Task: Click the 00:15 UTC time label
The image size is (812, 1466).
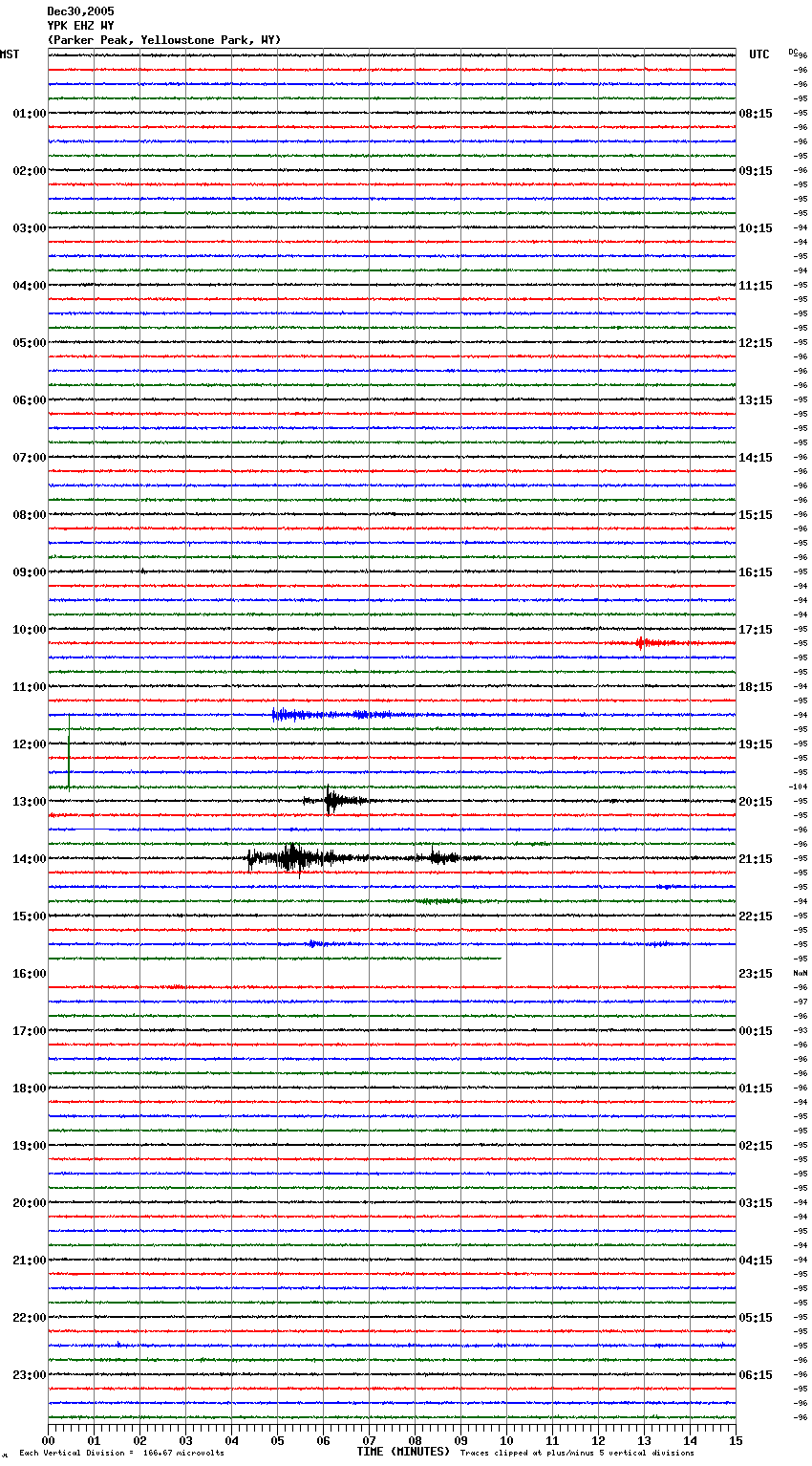Action: tap(756, 1031)
